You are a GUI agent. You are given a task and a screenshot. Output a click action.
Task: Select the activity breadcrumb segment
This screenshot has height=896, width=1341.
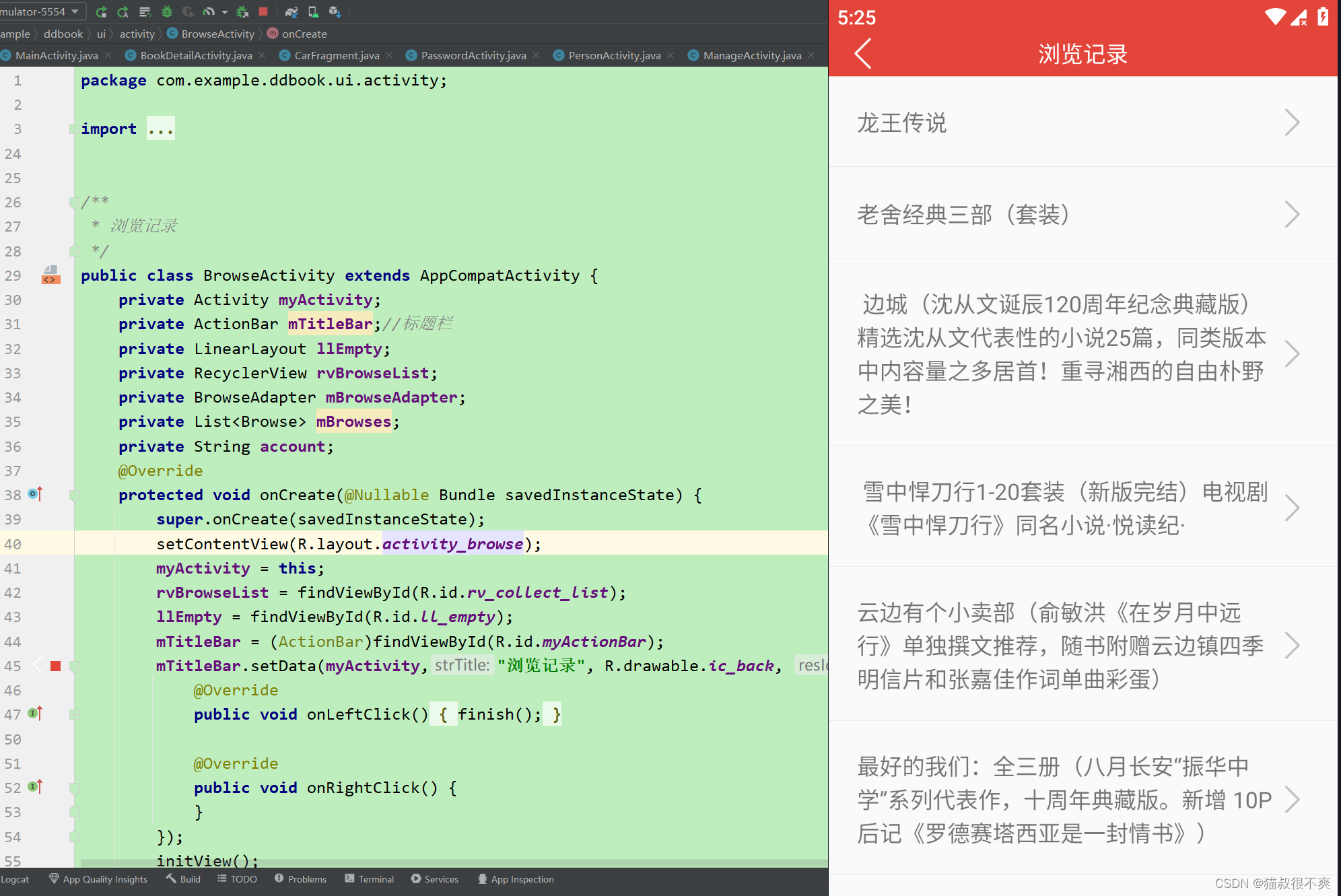(137, 34)
